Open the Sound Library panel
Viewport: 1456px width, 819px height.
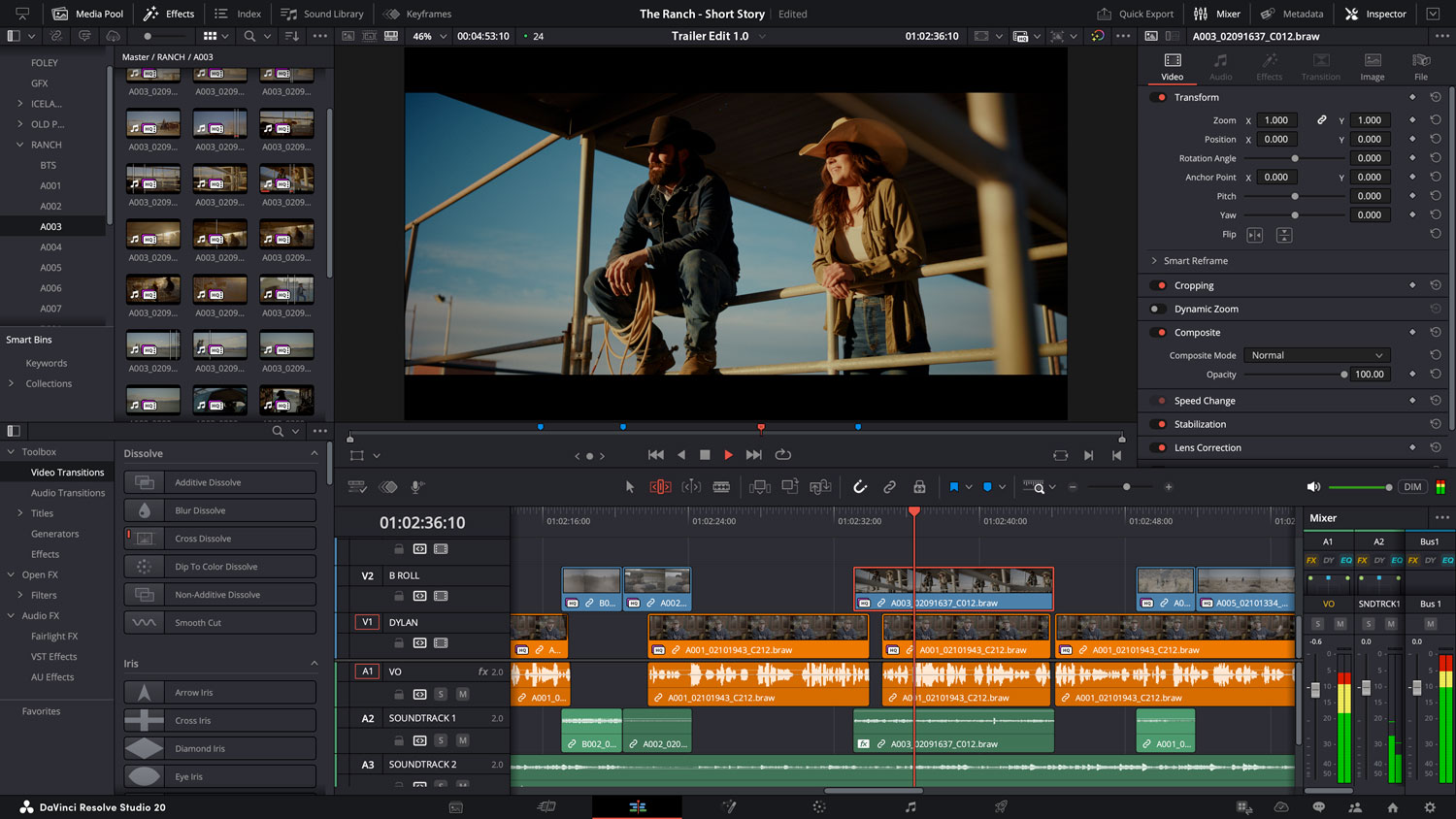pyautogui.click(x=322, y=14)
